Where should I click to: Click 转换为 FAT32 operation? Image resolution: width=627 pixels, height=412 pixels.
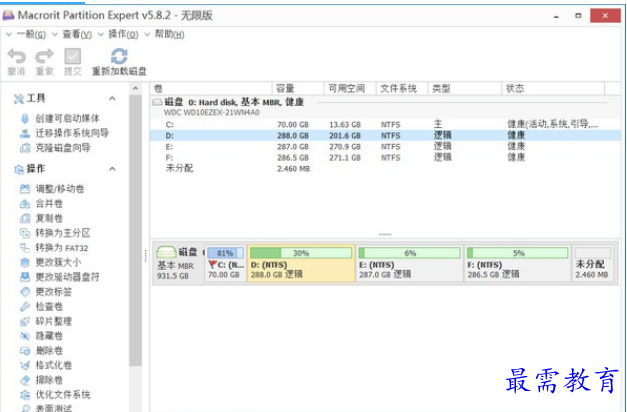click(62, 248)
